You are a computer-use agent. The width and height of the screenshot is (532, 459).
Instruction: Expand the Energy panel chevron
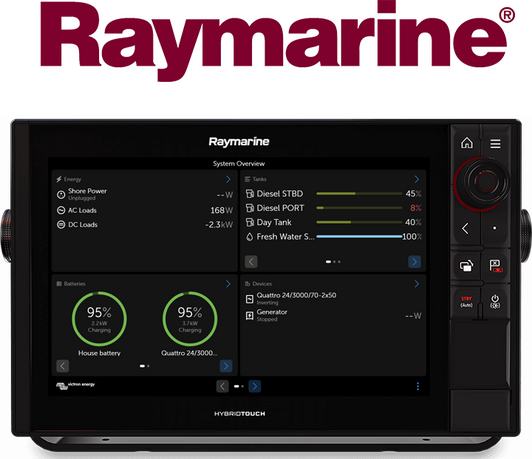(228, 179)
